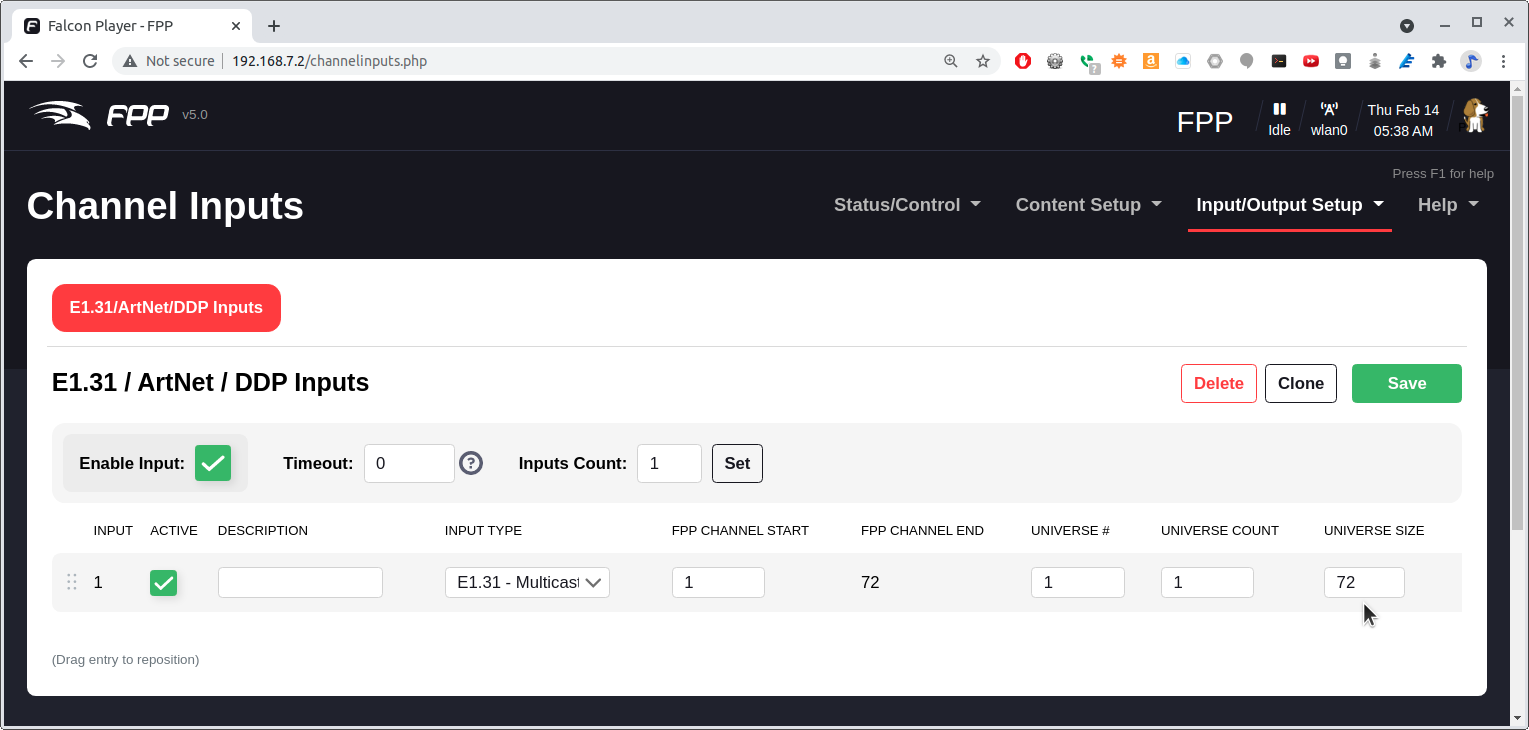Click the Timeout help question mark icon

click(x=471, y=463)
